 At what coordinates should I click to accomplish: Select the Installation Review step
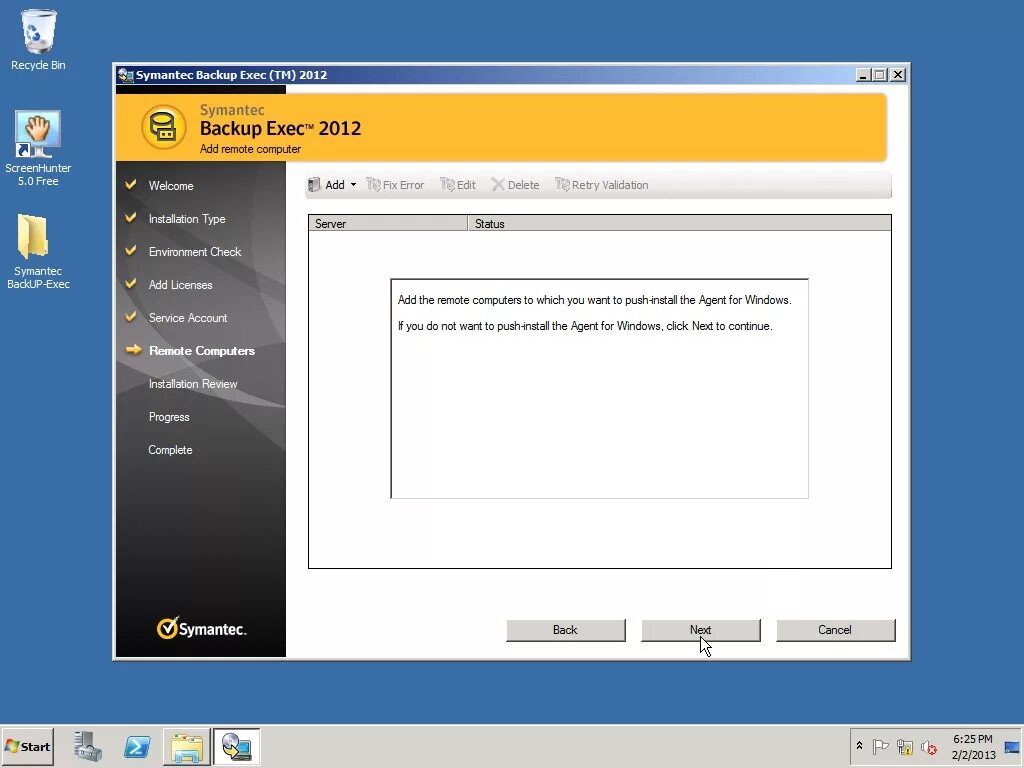point(193,384)
